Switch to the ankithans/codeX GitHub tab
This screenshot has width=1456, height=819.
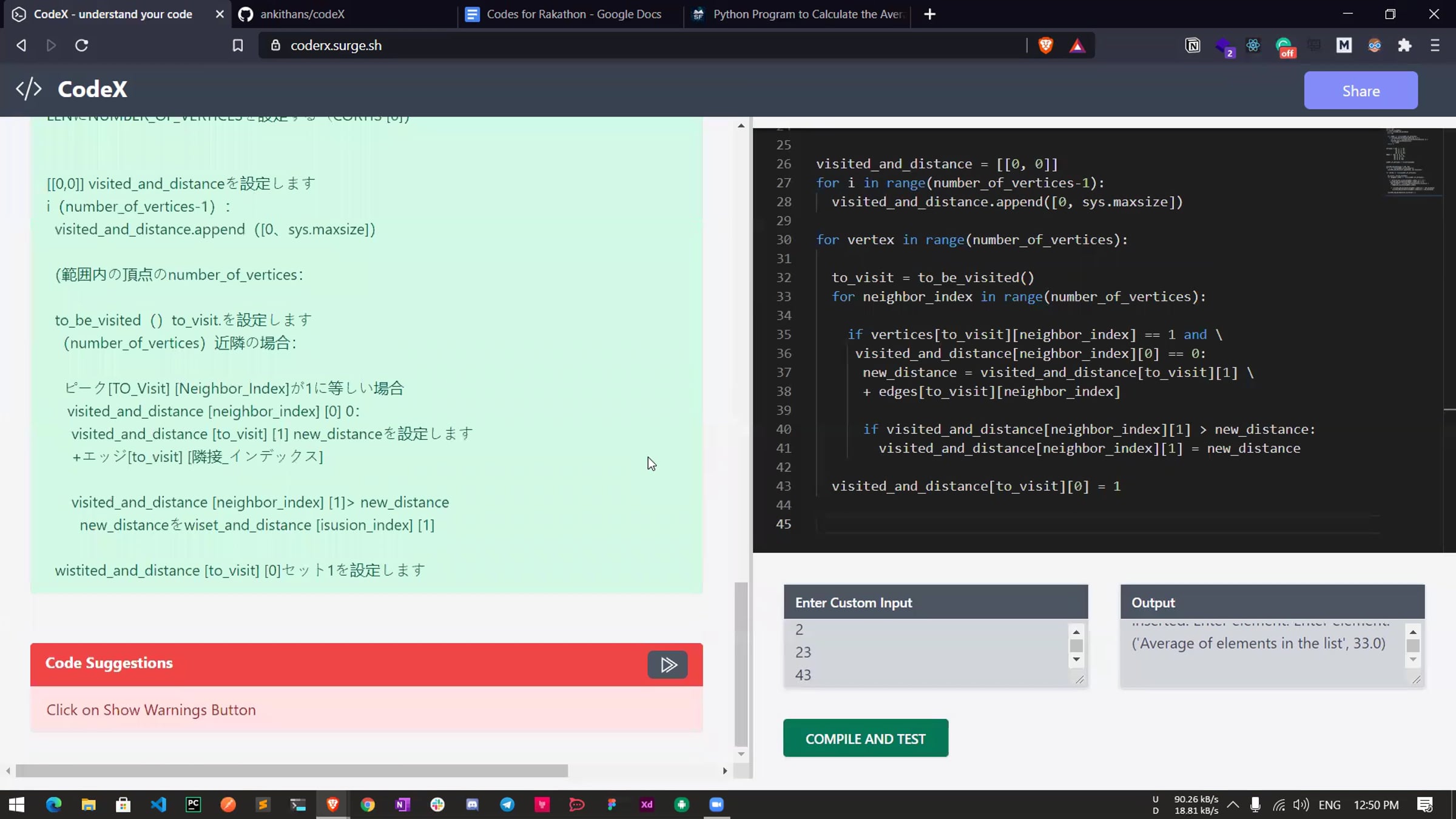343,14
